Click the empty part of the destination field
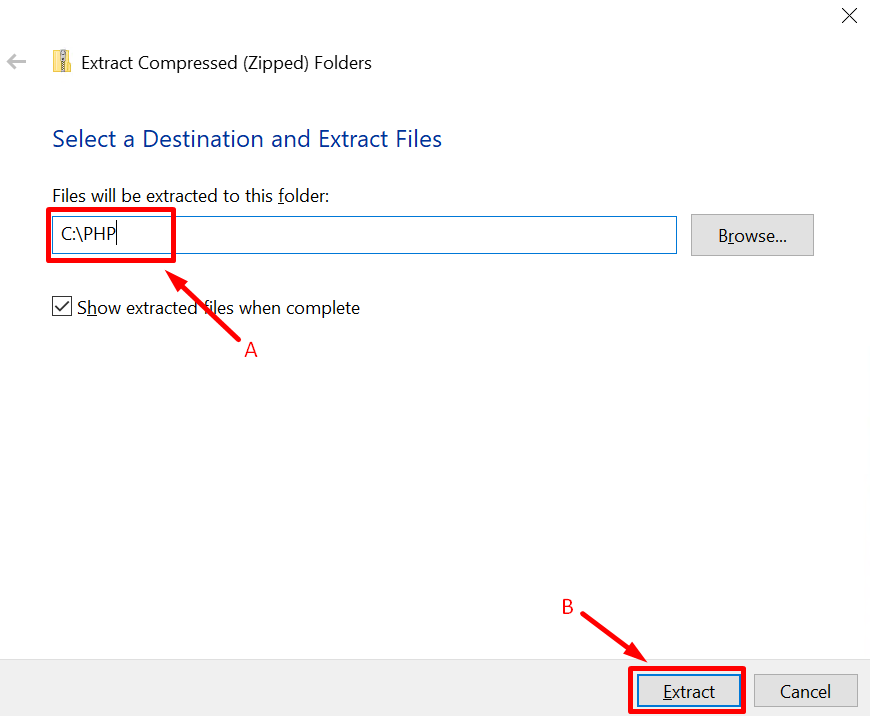The height and width of the screenshot is (716, 870). pyautogui.click(x=420, y=236)
